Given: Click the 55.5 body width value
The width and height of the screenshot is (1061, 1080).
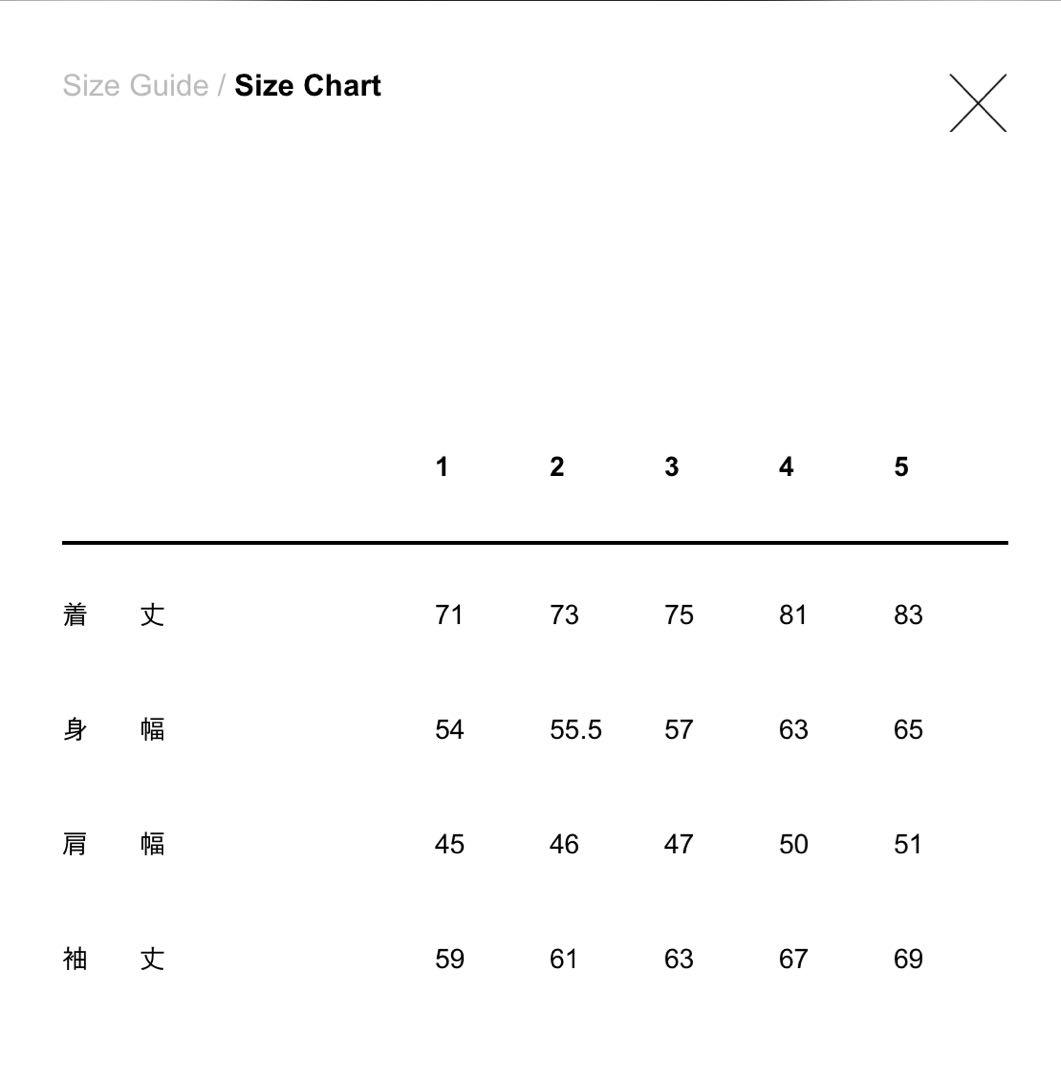Looking at the screenshot, I should pos(576,730).
